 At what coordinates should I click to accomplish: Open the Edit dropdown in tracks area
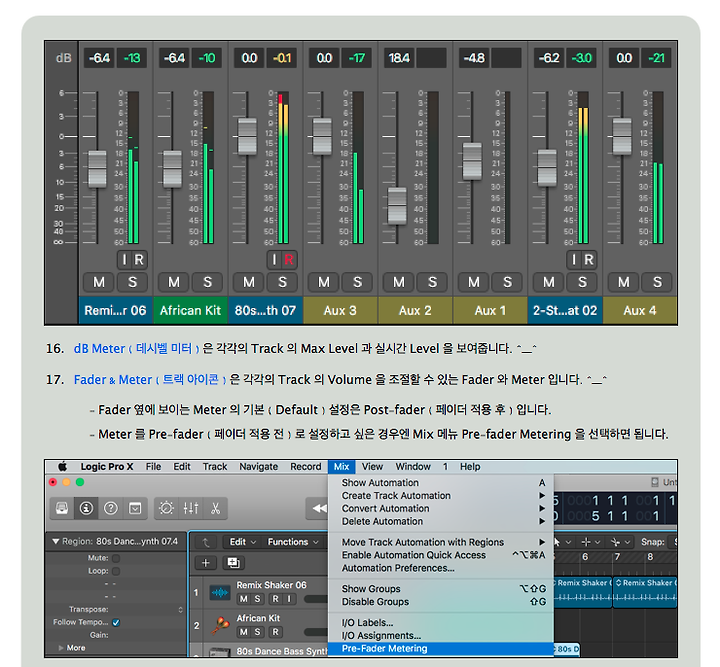point(242,542)
